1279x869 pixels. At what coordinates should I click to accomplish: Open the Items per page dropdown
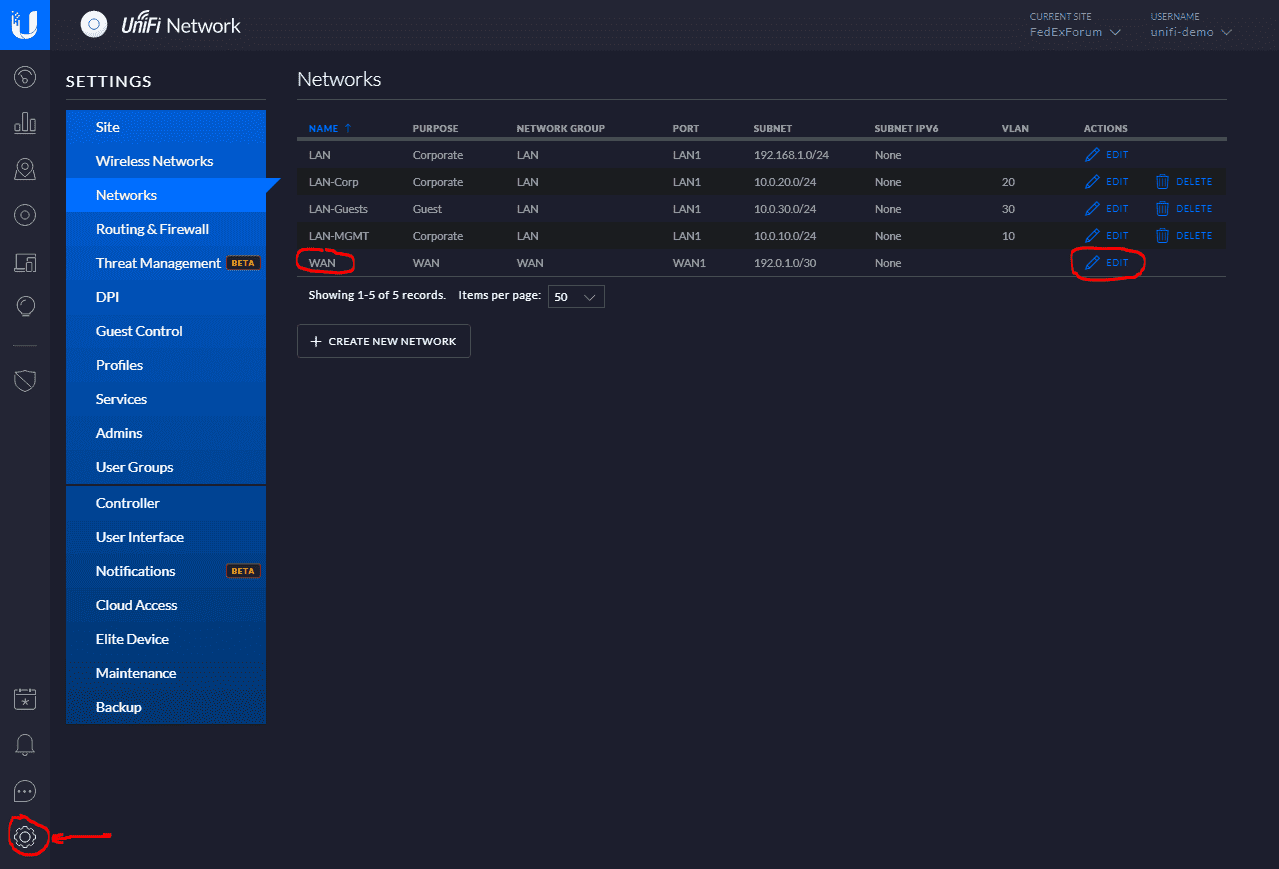(576, 297)
